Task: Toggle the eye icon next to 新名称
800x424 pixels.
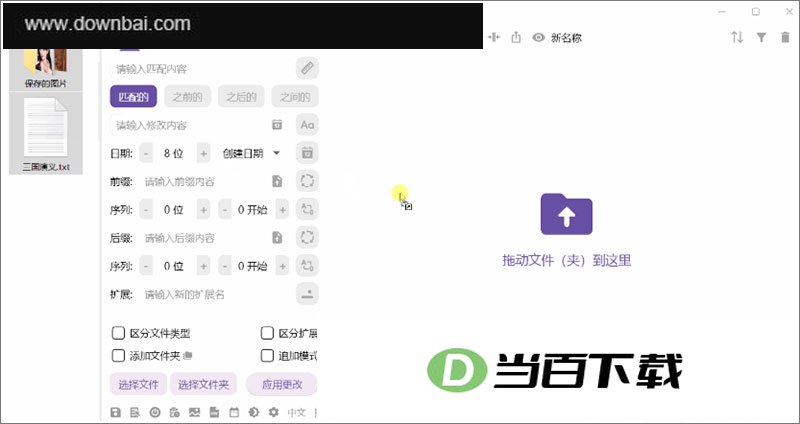Action: point(539,37)
